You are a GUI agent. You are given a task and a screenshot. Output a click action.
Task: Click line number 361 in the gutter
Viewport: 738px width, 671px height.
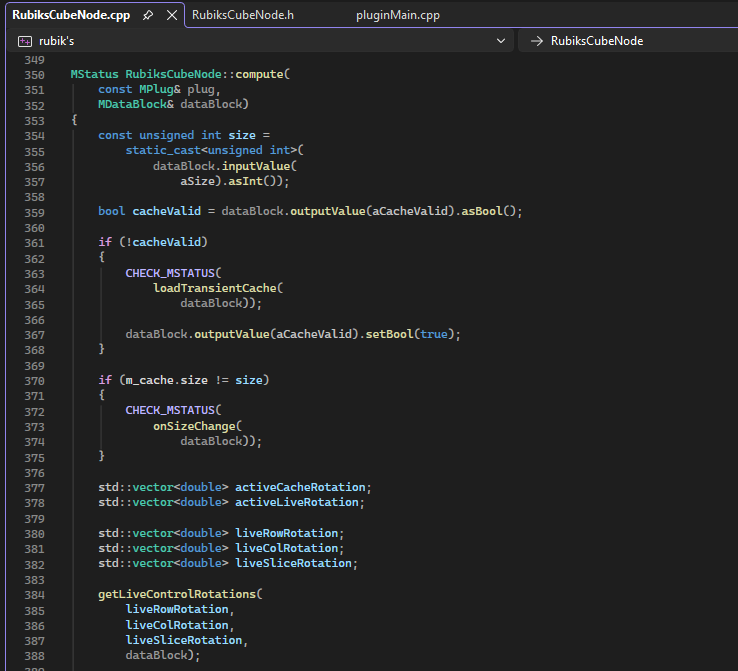34,243
